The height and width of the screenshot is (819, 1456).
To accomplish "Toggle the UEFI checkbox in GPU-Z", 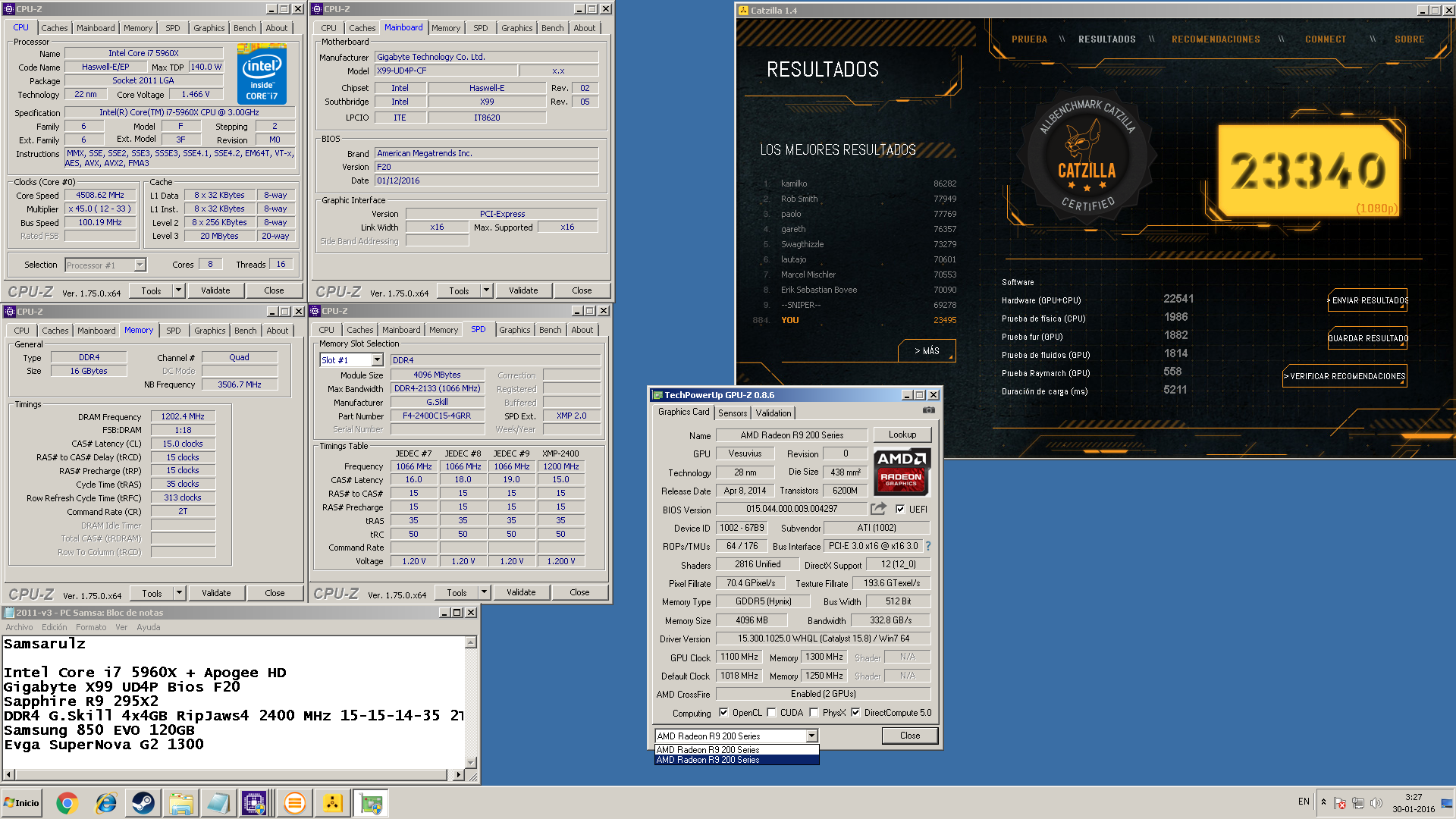I will (900, 510).
